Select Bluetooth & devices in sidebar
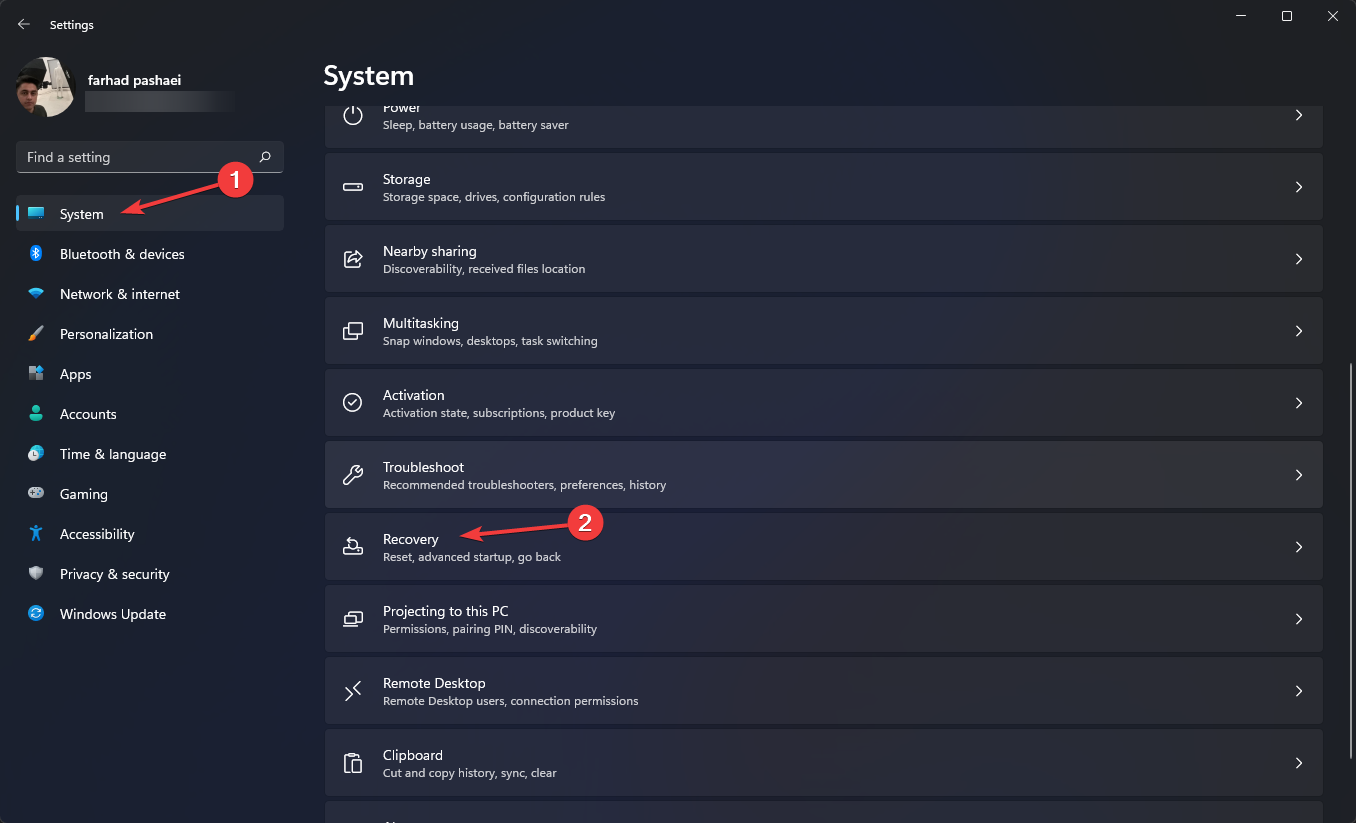1356x823 pixels. (122, 254)
